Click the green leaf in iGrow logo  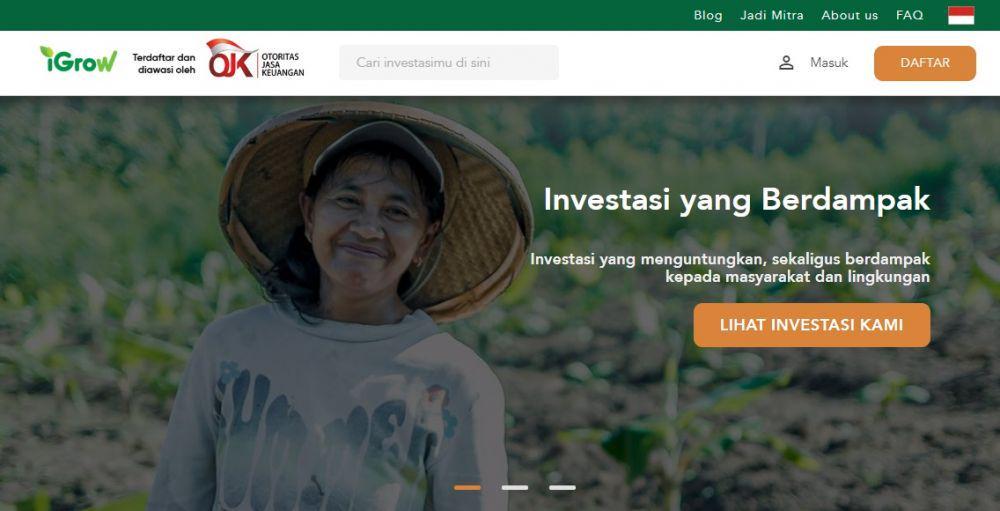47,51
